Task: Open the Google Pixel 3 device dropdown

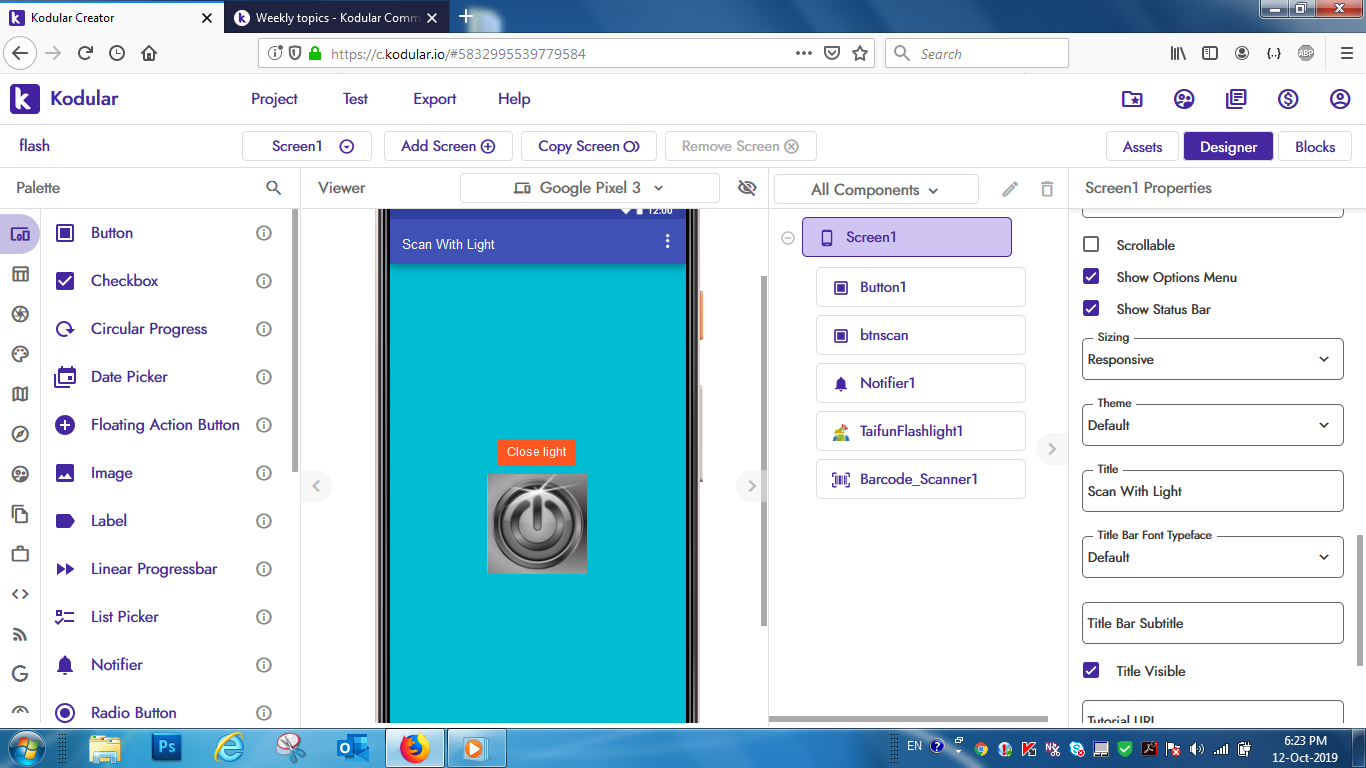Action: point(589,188)
